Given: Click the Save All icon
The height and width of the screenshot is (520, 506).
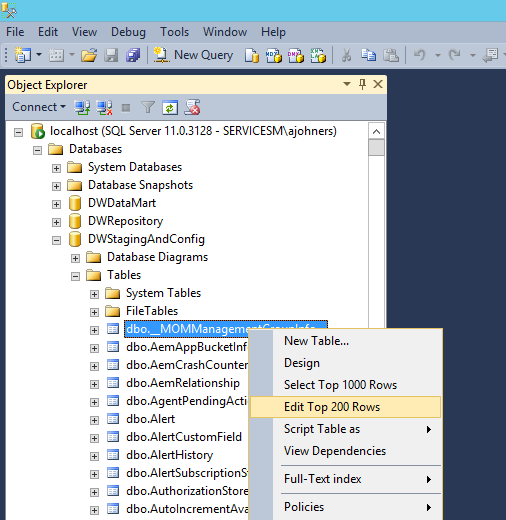Looking at the screenshot, I should (x=133, y=55).
